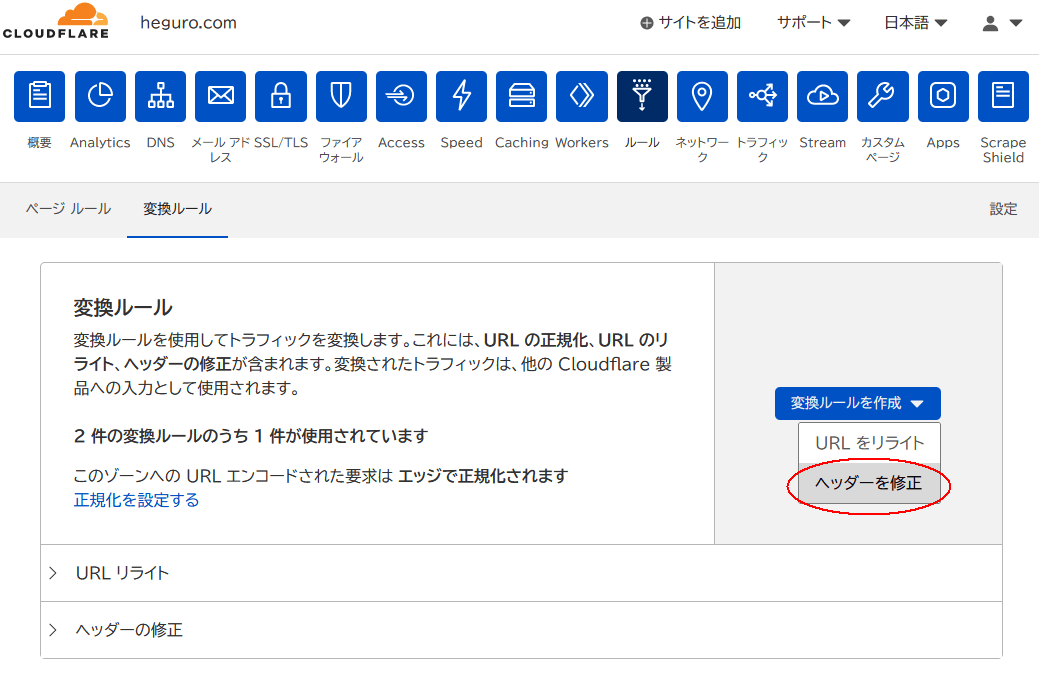Open the ネットワーク location pin icon
The width and height of the screenshot is (1039, 675).
(x=702, y=96)
